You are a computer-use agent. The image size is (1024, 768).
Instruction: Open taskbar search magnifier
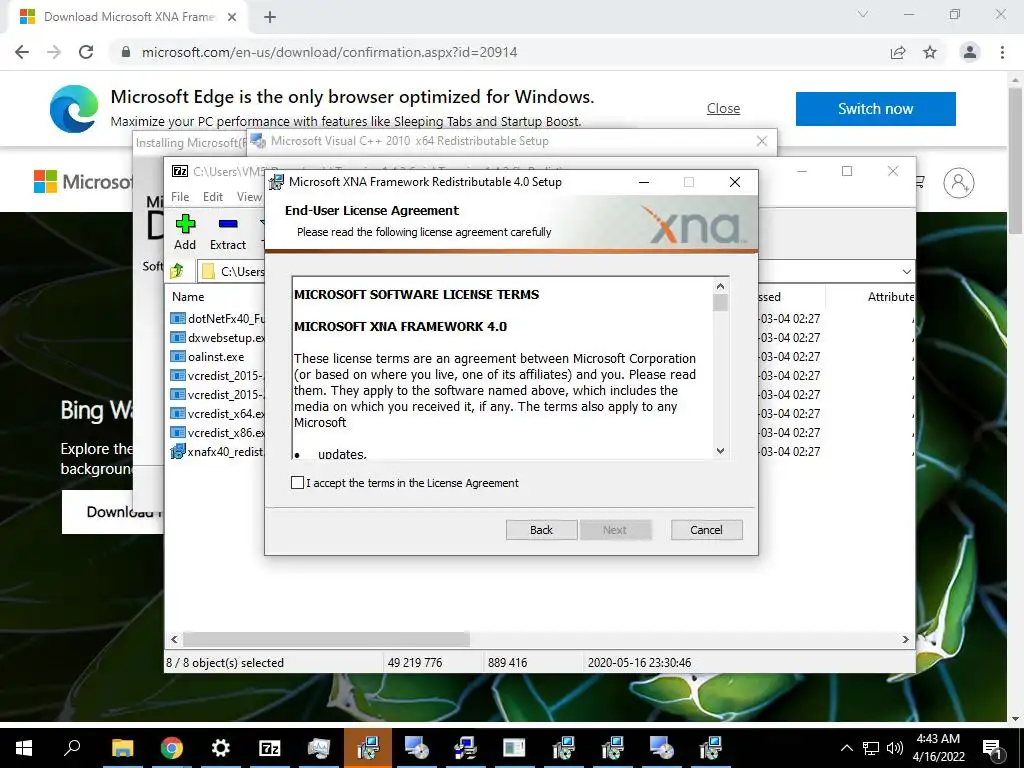(72, 748)
